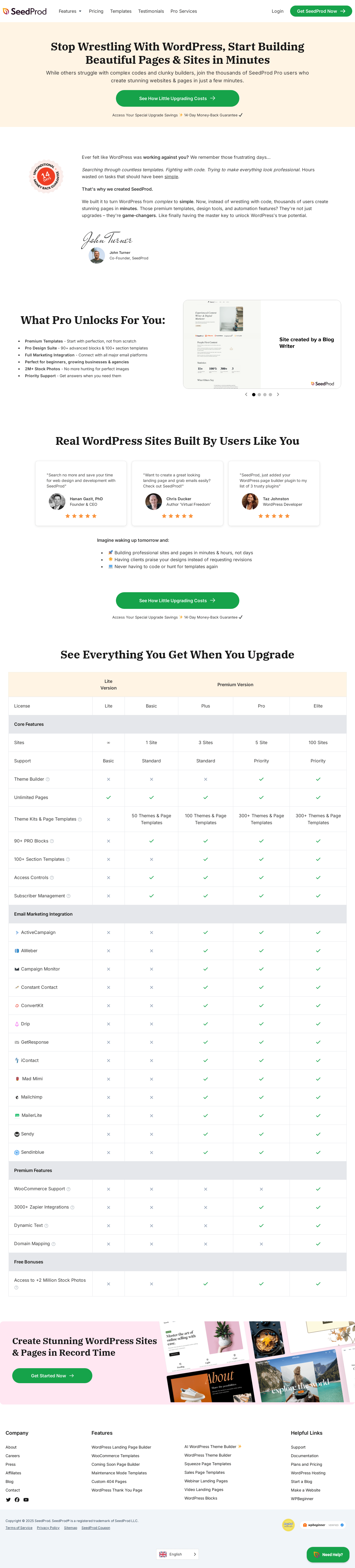Open the YouTube icon in footer
The image size is (355, 1568).
26,1499
